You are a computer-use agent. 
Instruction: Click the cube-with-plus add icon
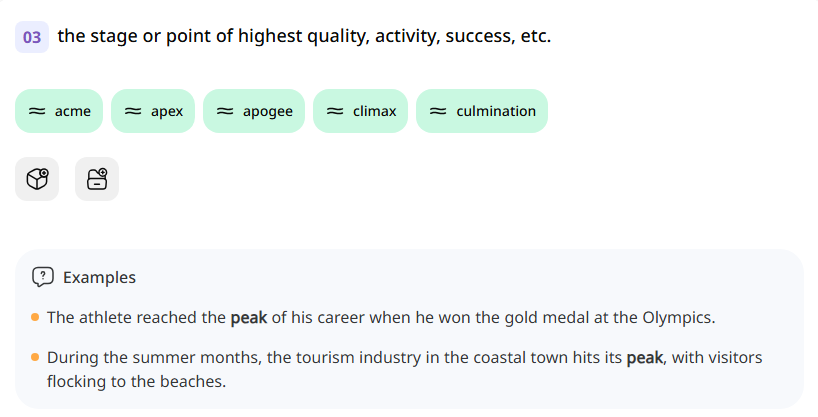[37, 179]
